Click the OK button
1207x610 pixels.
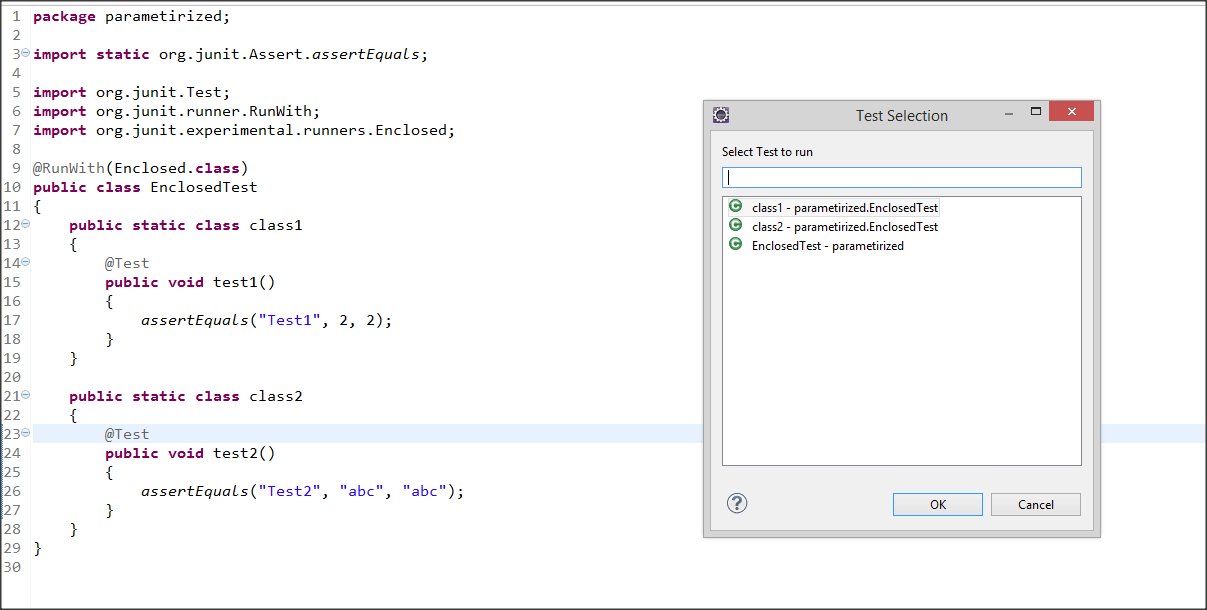pos(937,504)
